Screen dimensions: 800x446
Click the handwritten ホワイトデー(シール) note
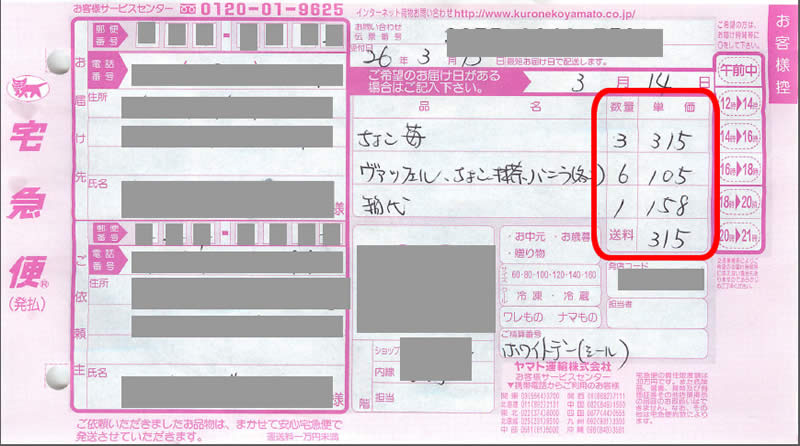coord(565,351)
